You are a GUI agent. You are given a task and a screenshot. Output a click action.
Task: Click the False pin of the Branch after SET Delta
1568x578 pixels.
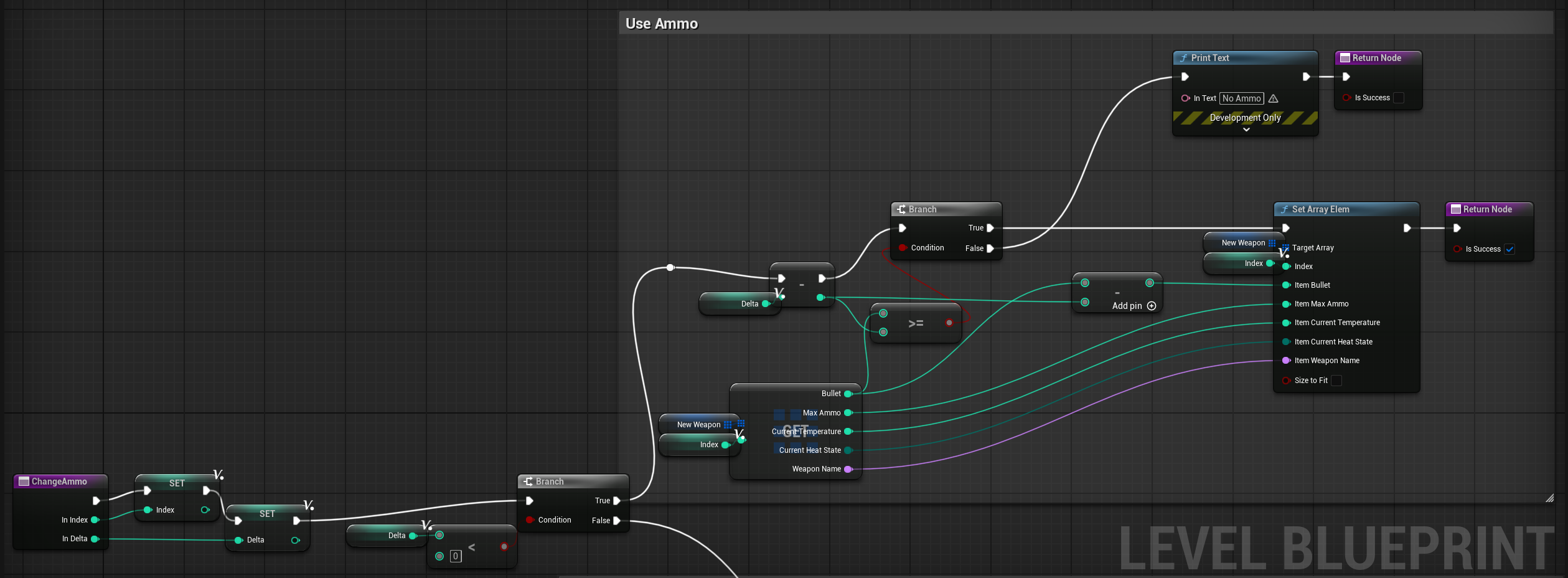617,521
